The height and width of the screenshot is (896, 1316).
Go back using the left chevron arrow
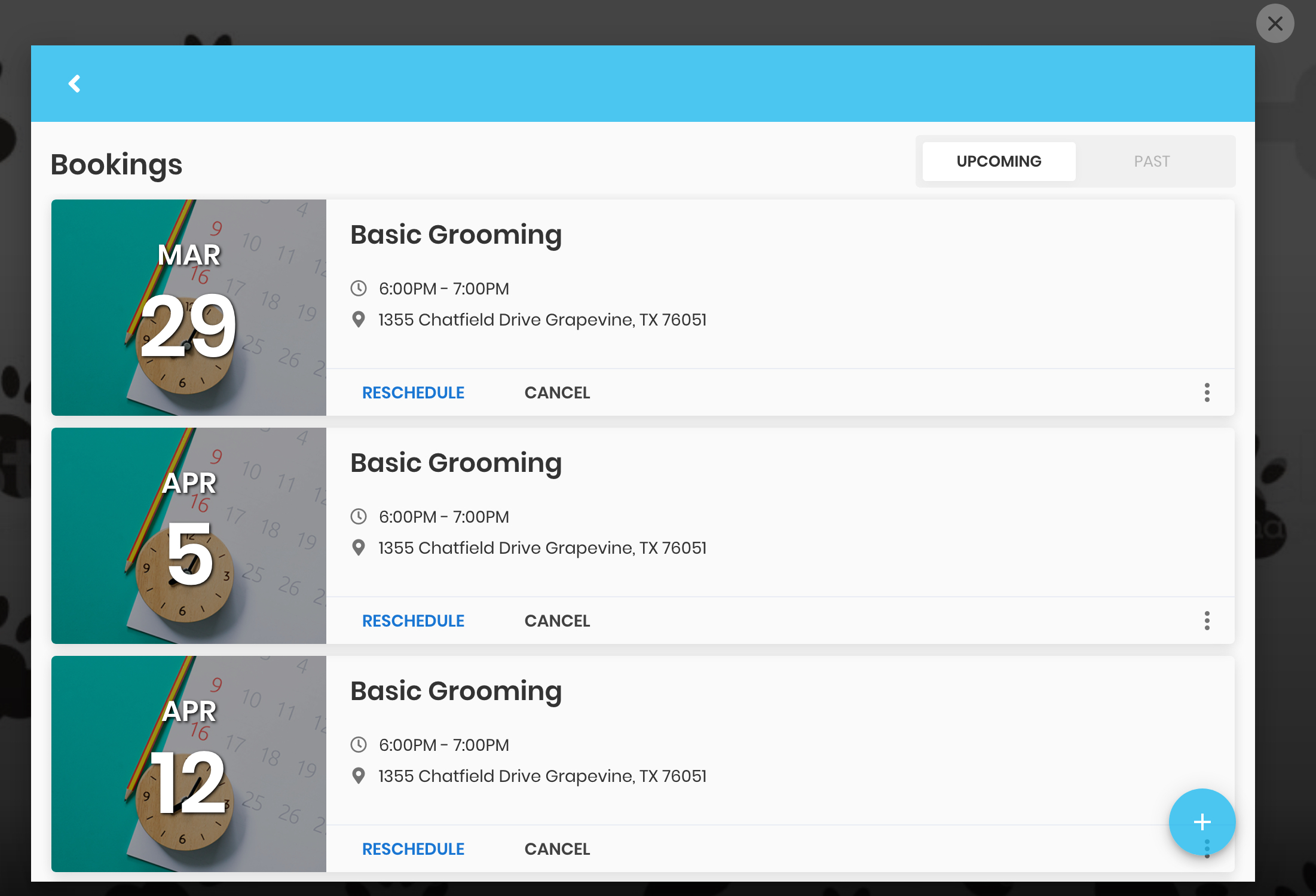75,84
